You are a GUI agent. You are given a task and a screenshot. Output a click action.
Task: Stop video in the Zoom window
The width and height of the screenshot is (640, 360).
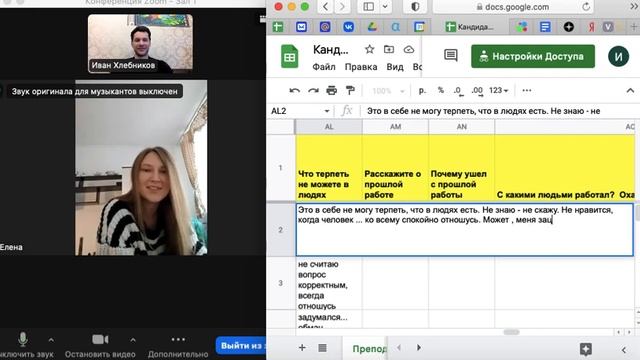(100, 339)
